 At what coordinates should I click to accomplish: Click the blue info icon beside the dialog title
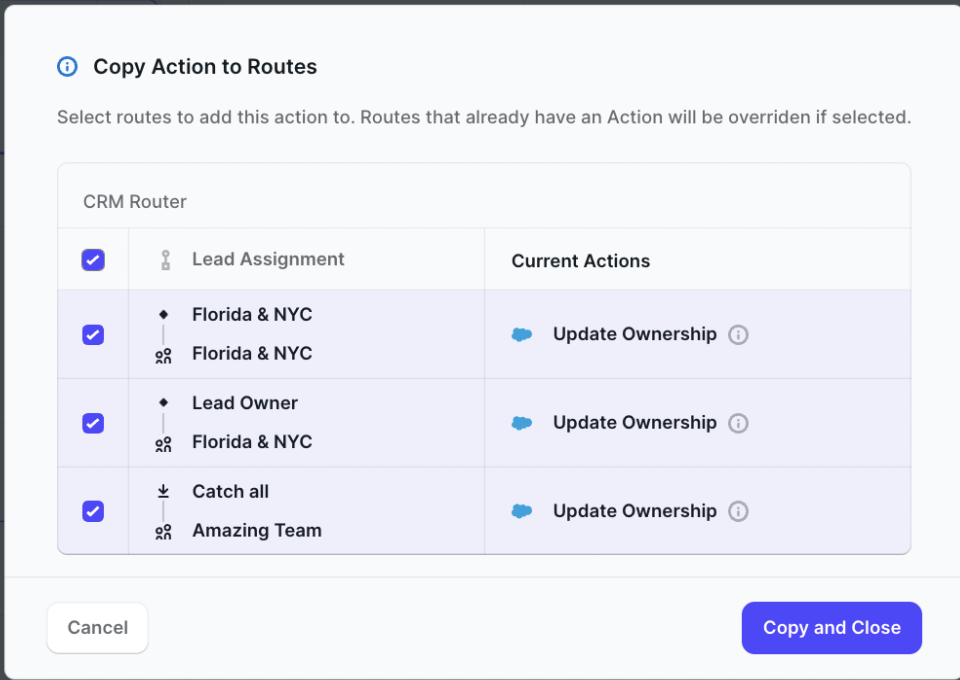[x=67, y=66]
